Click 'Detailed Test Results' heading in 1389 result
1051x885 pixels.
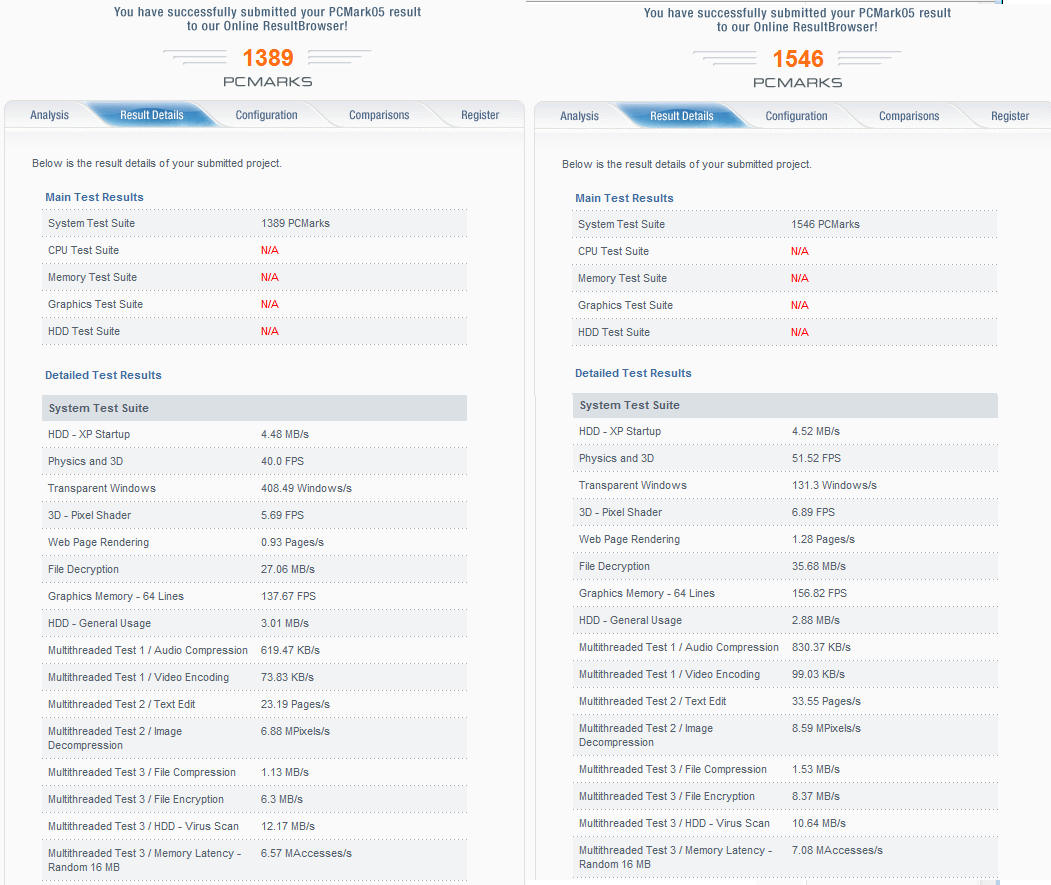[103, 375]
